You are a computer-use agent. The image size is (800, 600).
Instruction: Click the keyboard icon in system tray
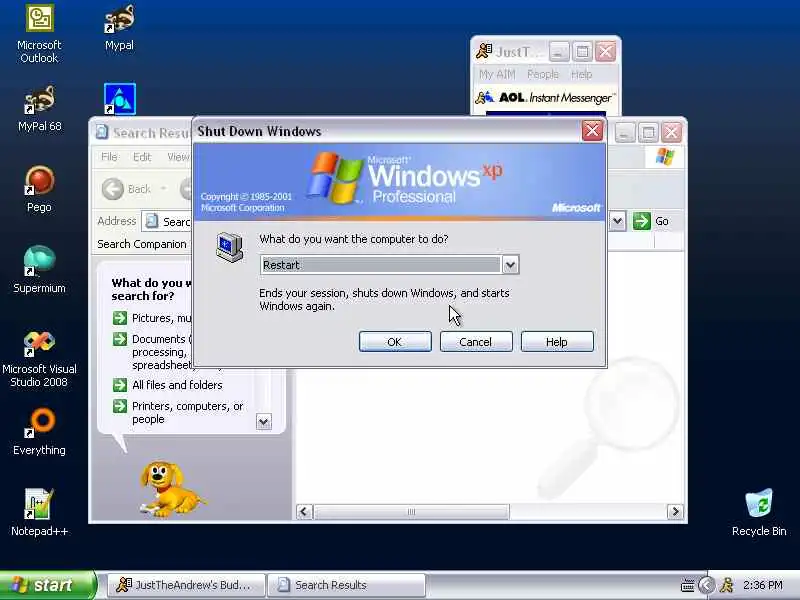tap(687, 586)
